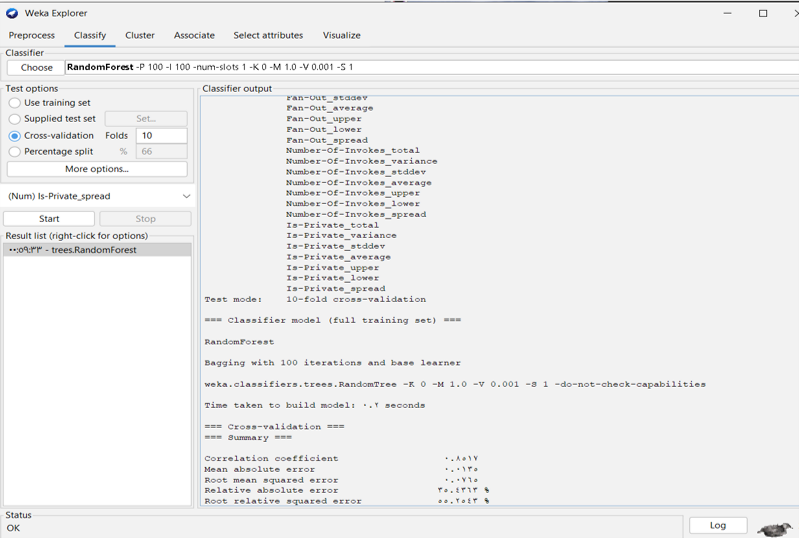Click the Choose classifier button
This screenshot has width=799, height=538.
[36, 67]
